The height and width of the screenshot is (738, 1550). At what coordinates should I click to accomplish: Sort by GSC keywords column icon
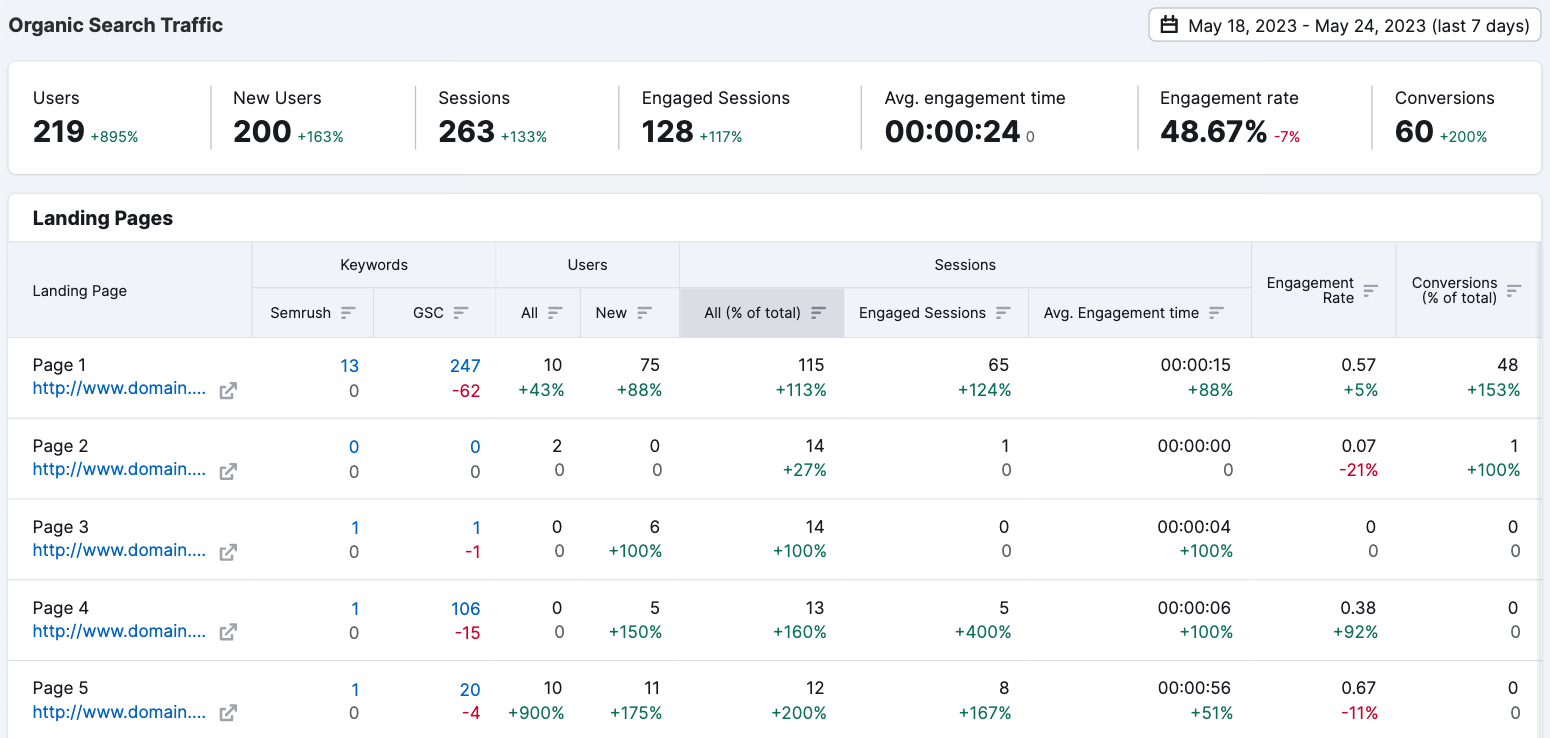461,313
